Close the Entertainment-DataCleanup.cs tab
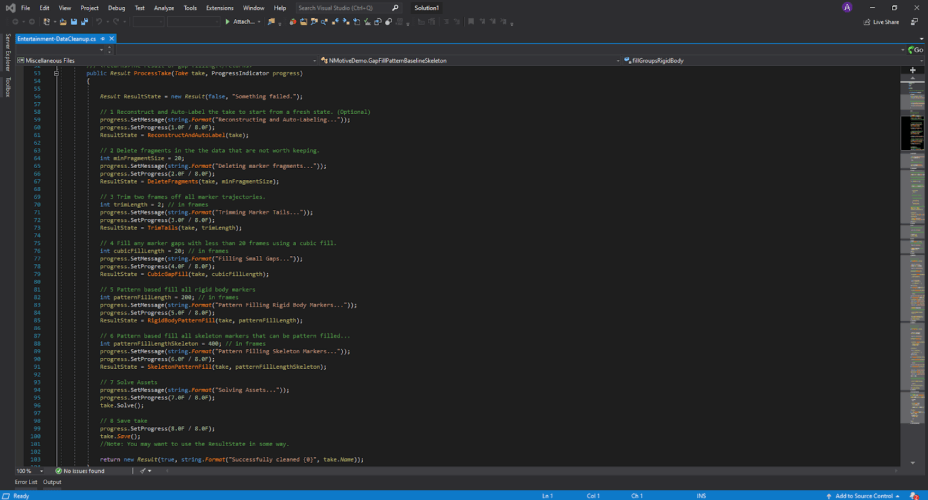 [x=111, y=38]
